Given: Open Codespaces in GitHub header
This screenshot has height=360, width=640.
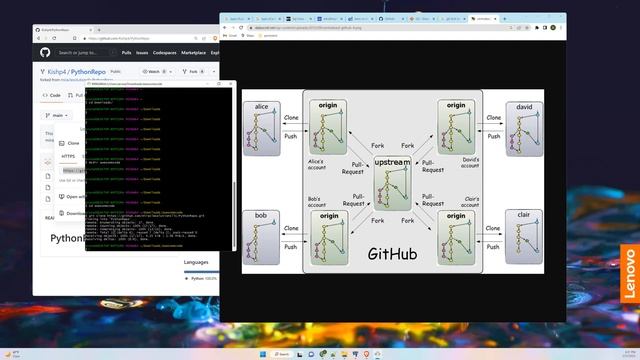Looking at the screenshot, I should click(164, 53).
